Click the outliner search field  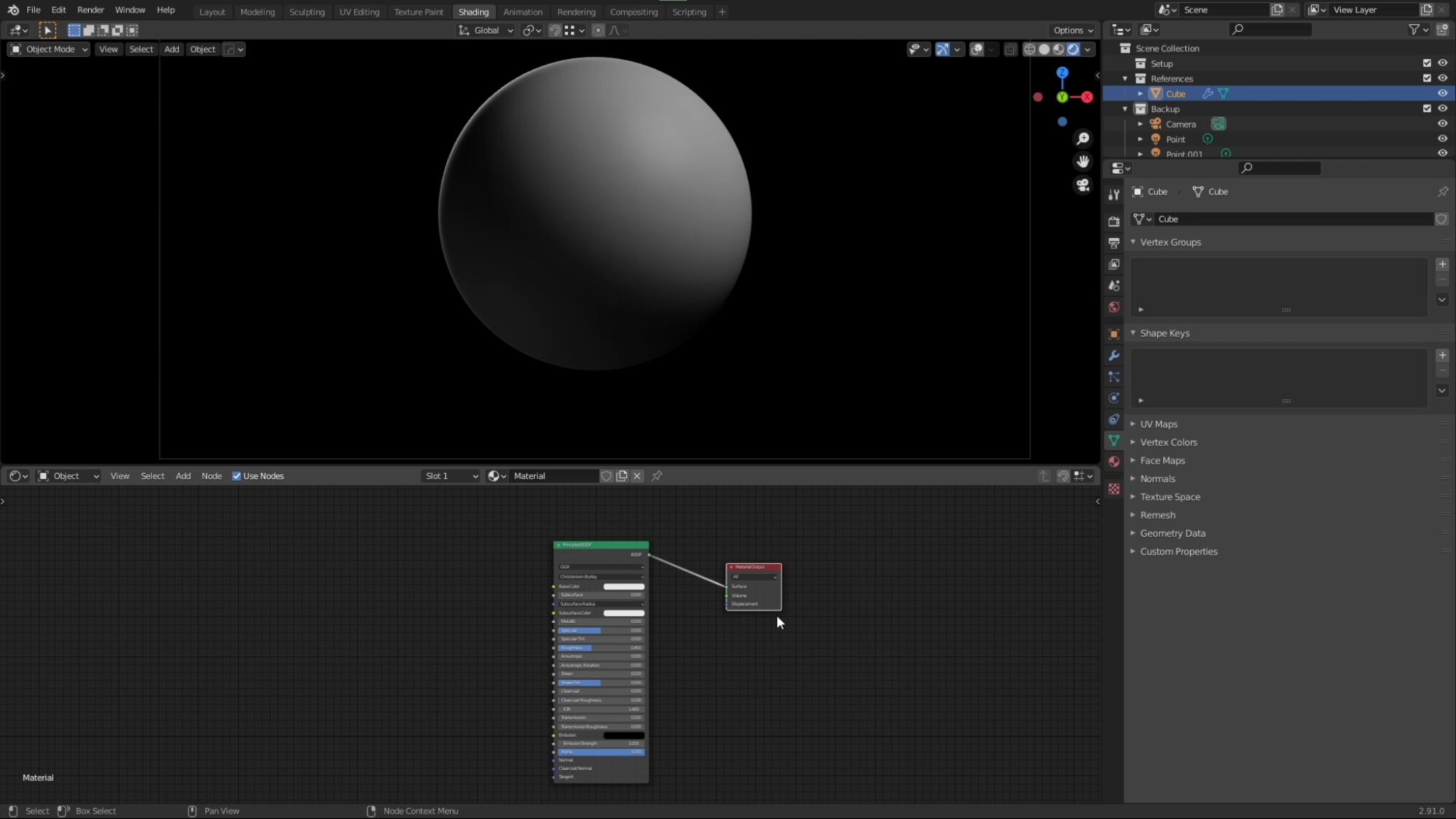tap(1270, 29)
